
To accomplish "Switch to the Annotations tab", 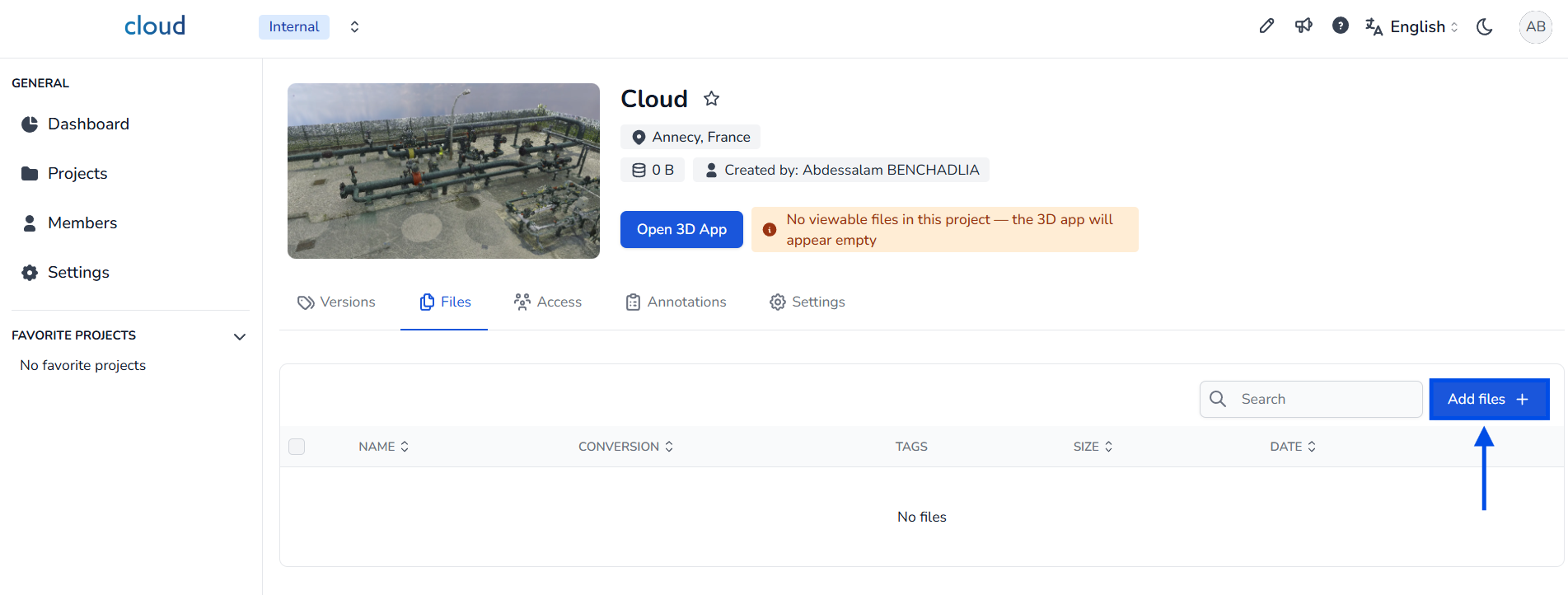I will tap(676, 302).
